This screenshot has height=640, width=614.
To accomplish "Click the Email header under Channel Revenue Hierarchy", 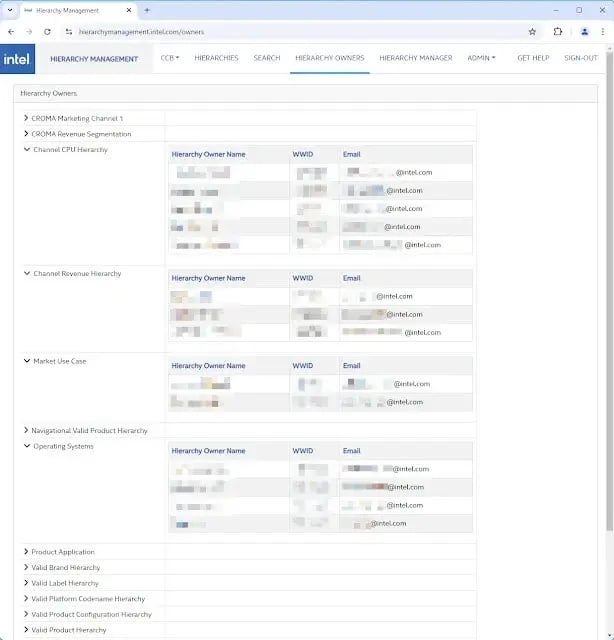I will coord(351,278).
